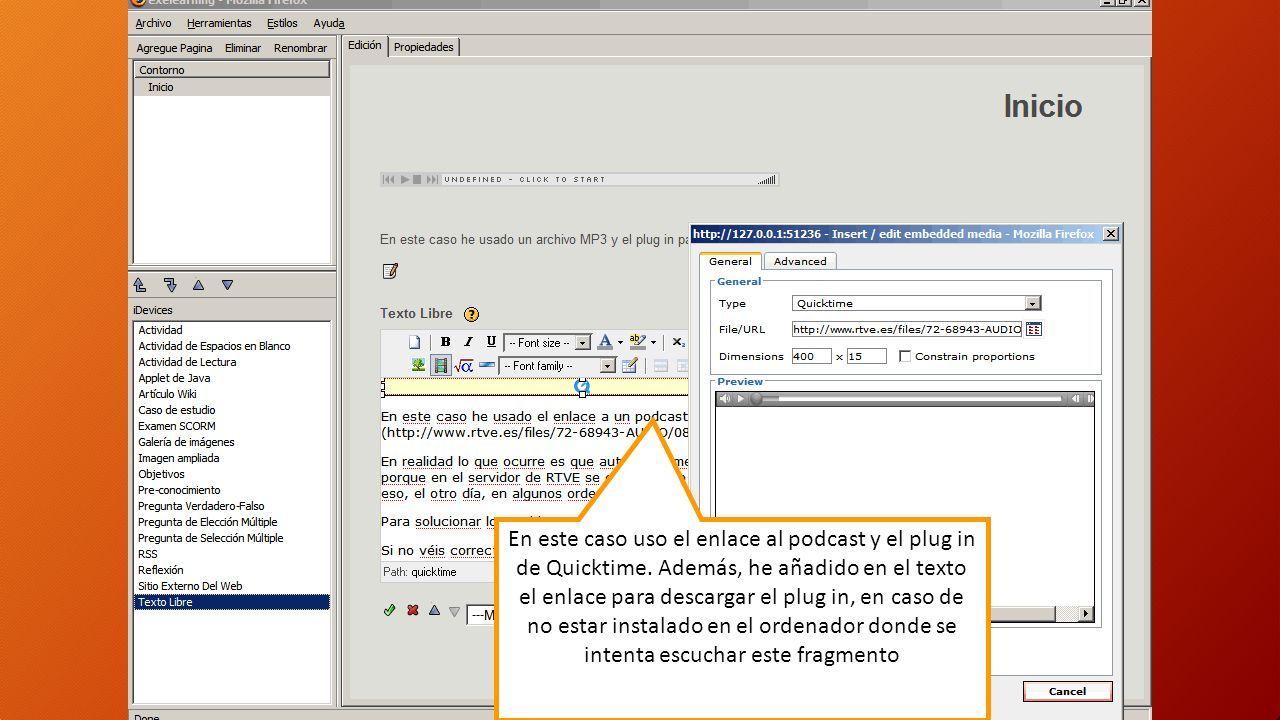Viewport: 1280px width, 720px height.
Task: Click the width field showing 400
Action: click(x=811, y=356)
